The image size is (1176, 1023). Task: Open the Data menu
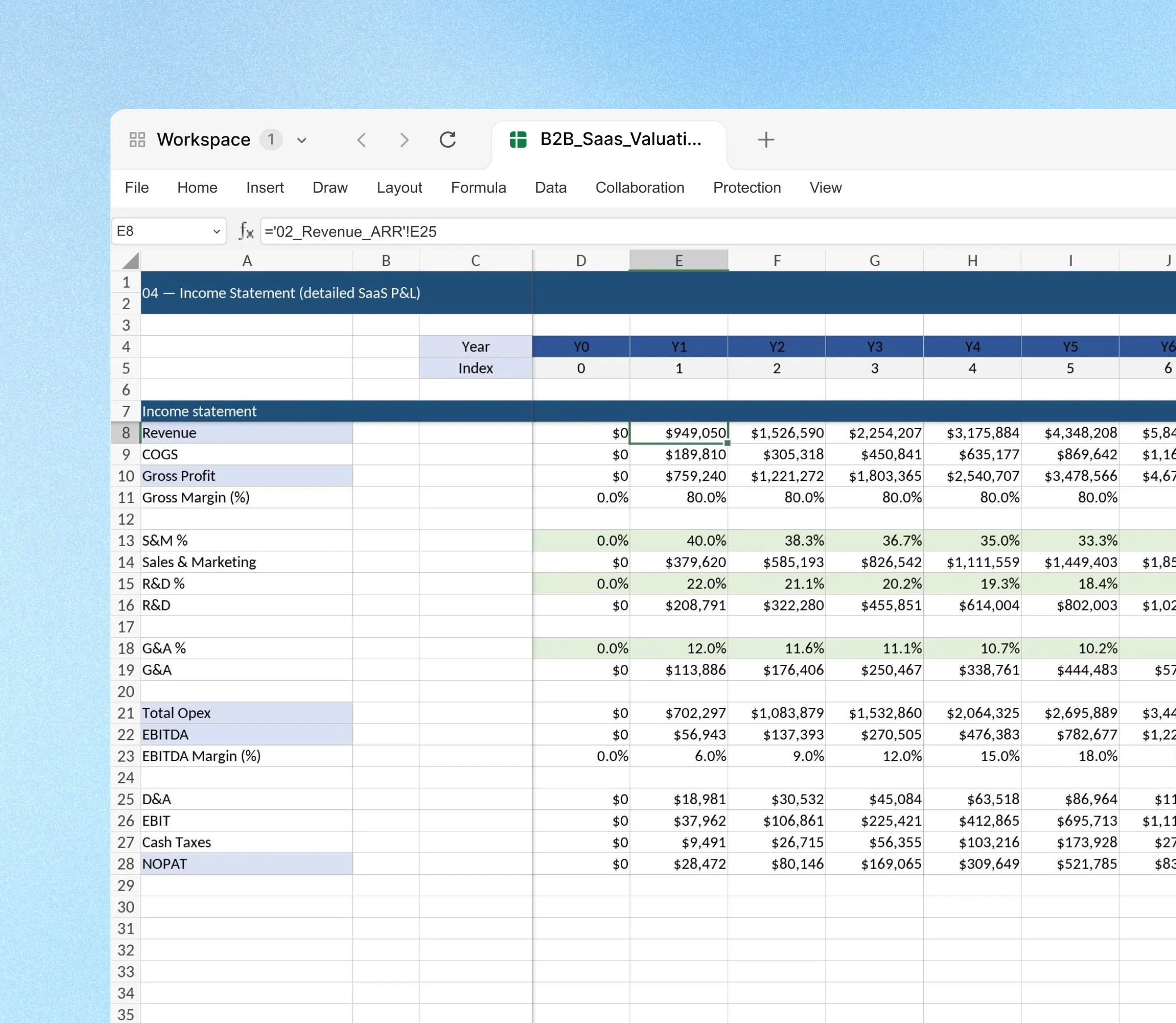point(550,187)
